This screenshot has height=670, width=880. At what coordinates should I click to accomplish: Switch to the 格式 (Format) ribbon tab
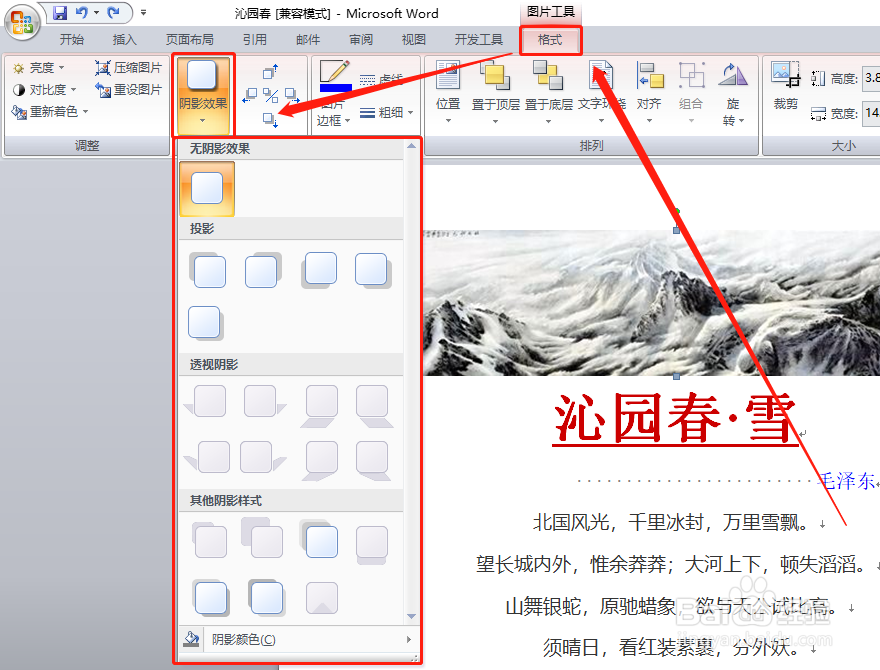click(550, 40)
